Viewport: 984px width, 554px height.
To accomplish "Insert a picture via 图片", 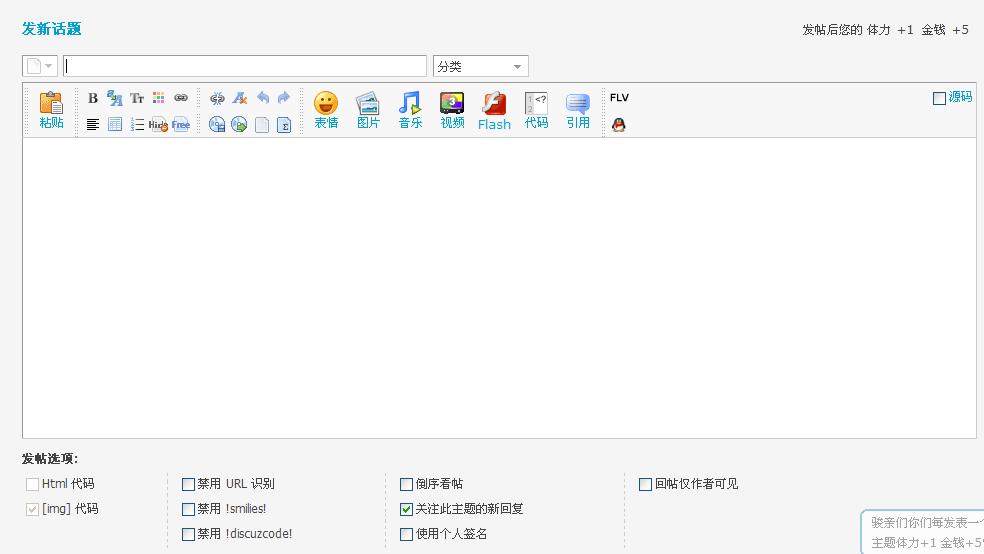I will (368, 110).
